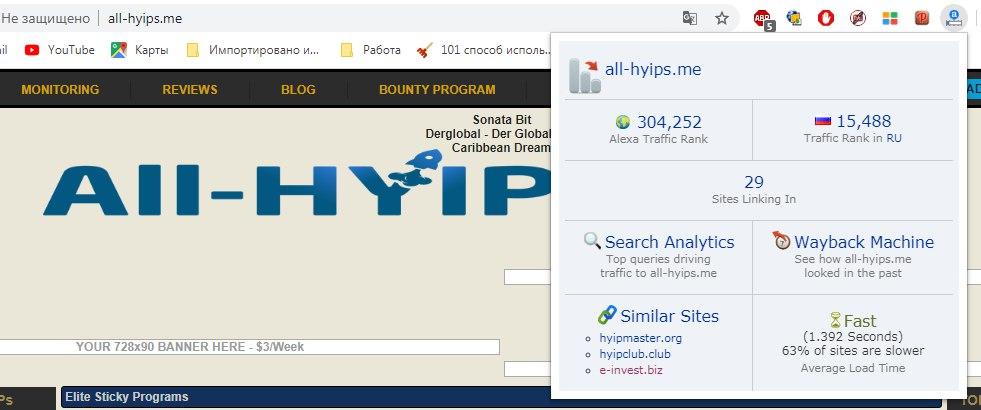This screenshot has width=981, height=410.
Task: Click the red hand AdBlock extension icon
Action: [x=826, y=18]
